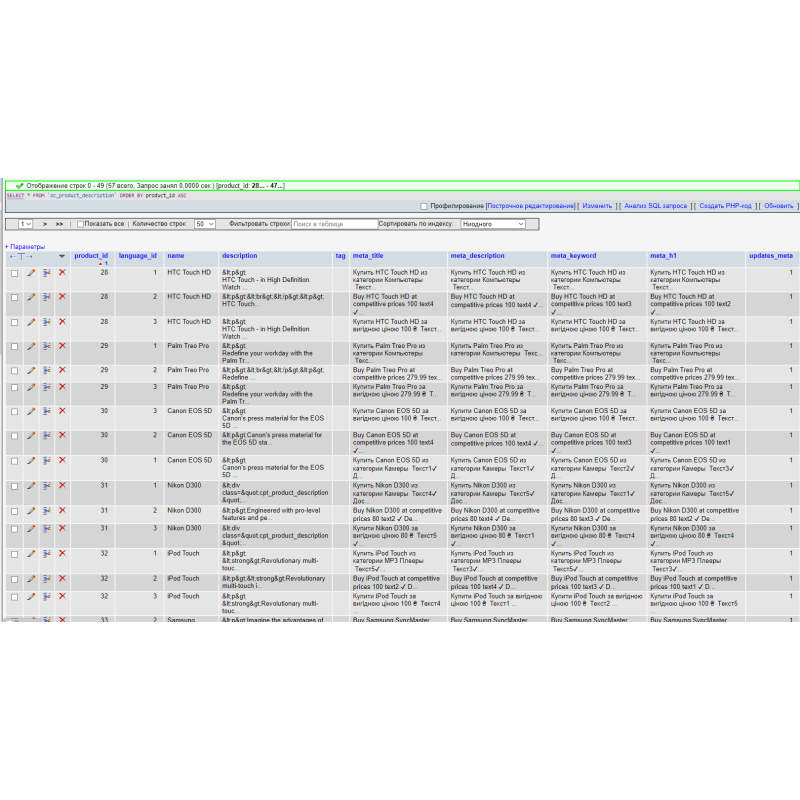This screenshot has width=800, height=800.
Task: Click red delete icon for first Nikon D300 row
Action: 62,486
